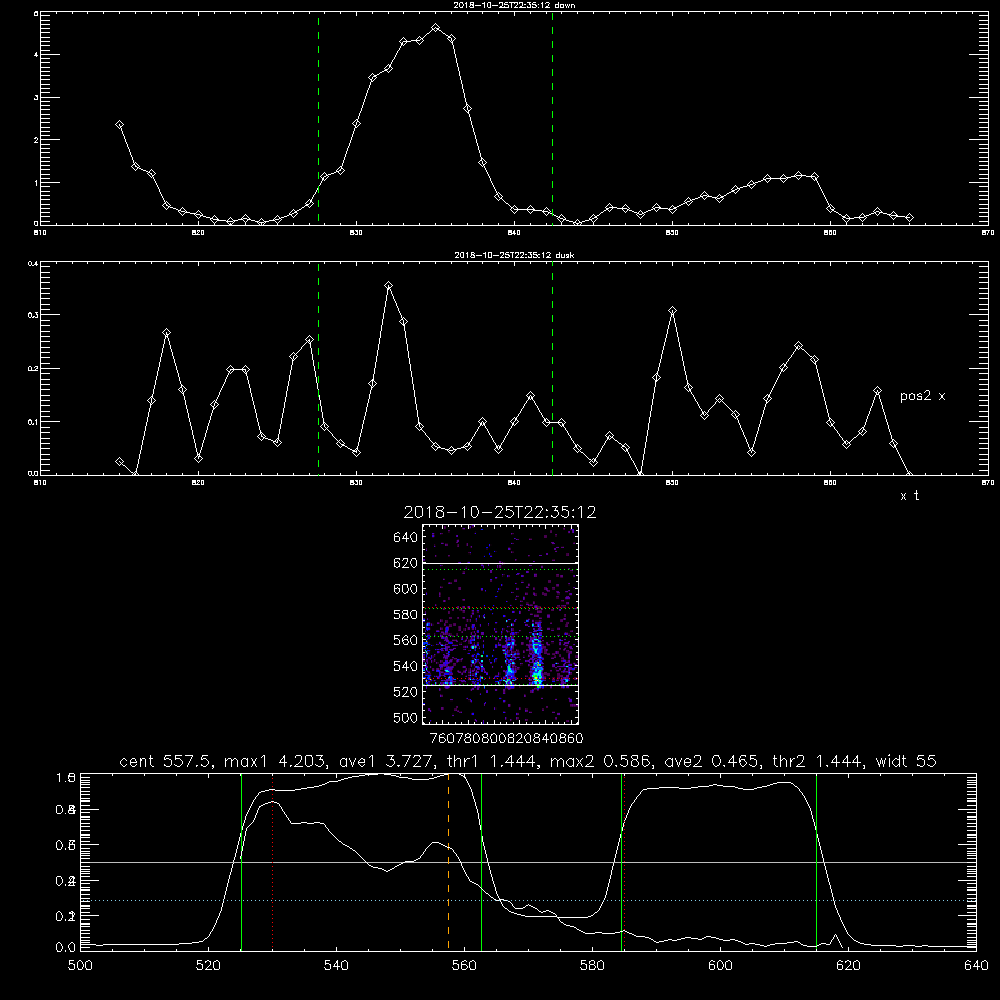Click the left green dashed line in the dusk plot
Viewport: 1000px width, 1000px height.
[318, 368]
